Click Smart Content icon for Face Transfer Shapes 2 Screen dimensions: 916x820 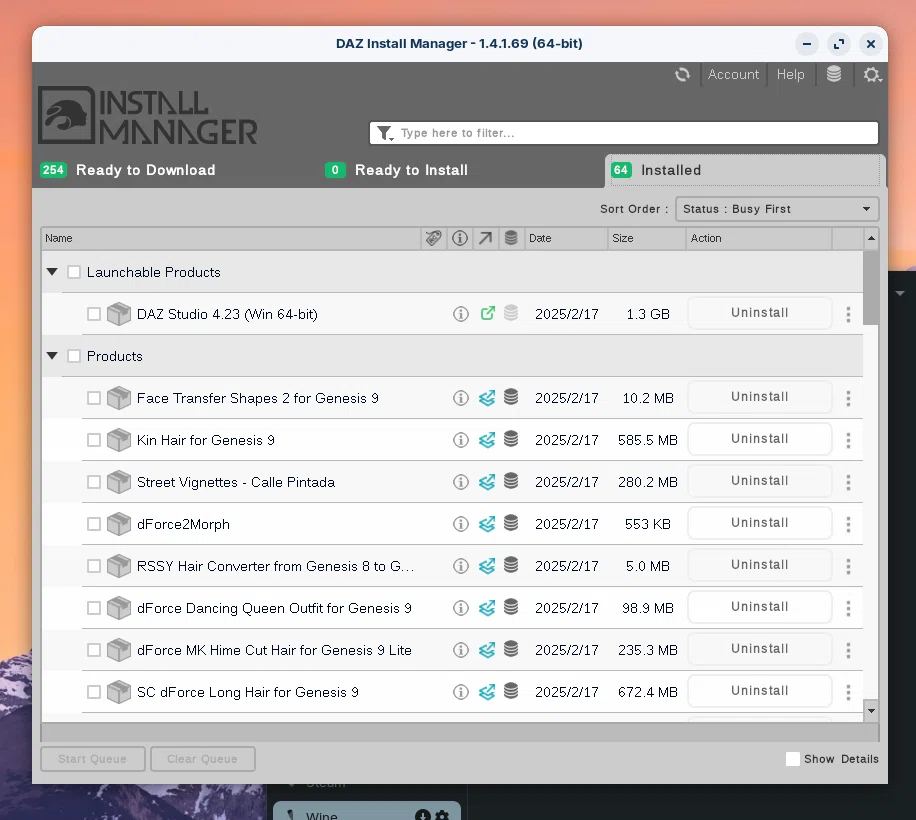(x=487, y=398)
